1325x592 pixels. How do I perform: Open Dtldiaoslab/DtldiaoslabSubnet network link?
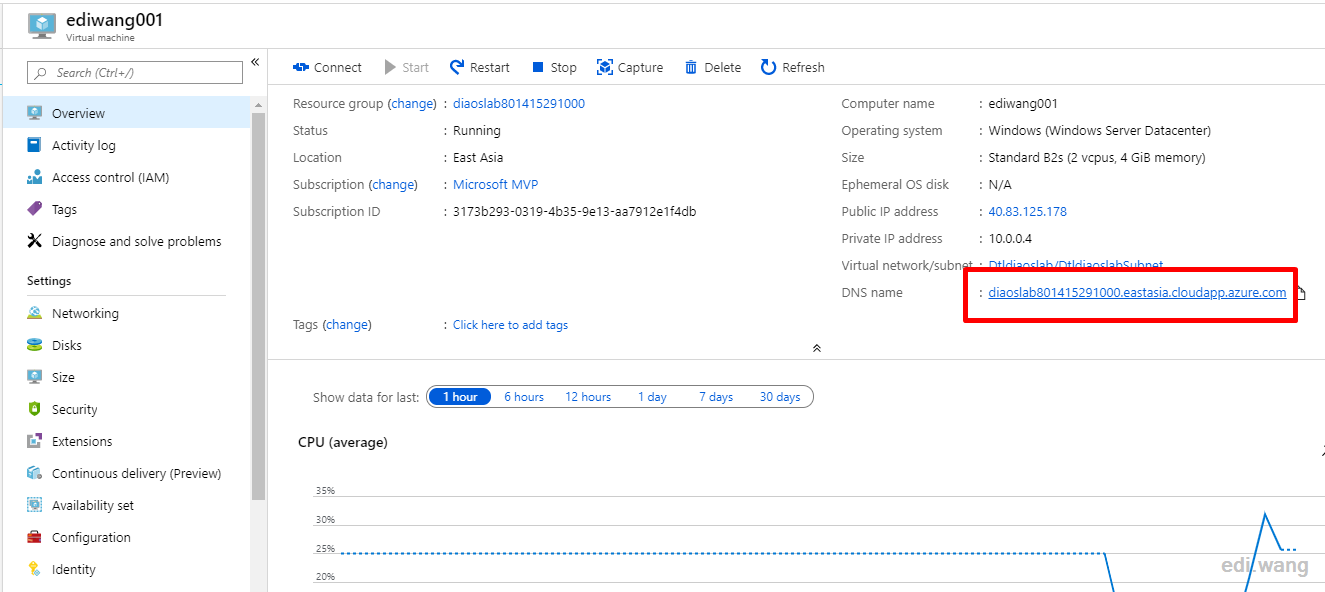1075,265
